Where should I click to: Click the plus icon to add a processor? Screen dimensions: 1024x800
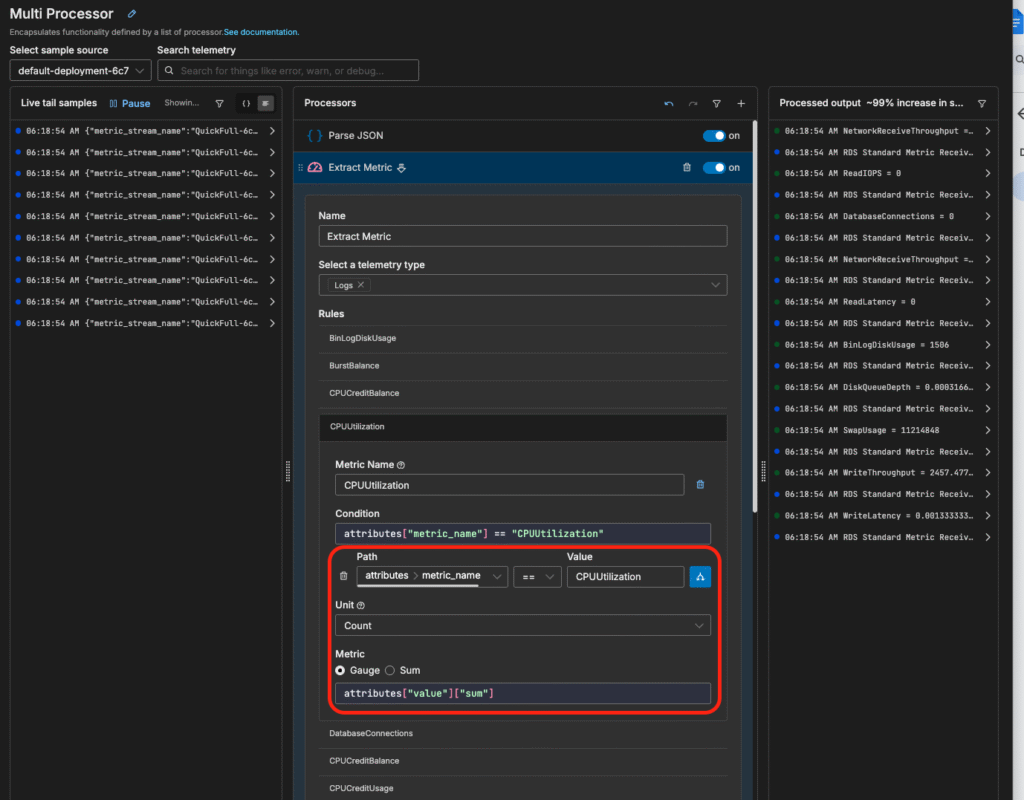[x=741, y=103]
